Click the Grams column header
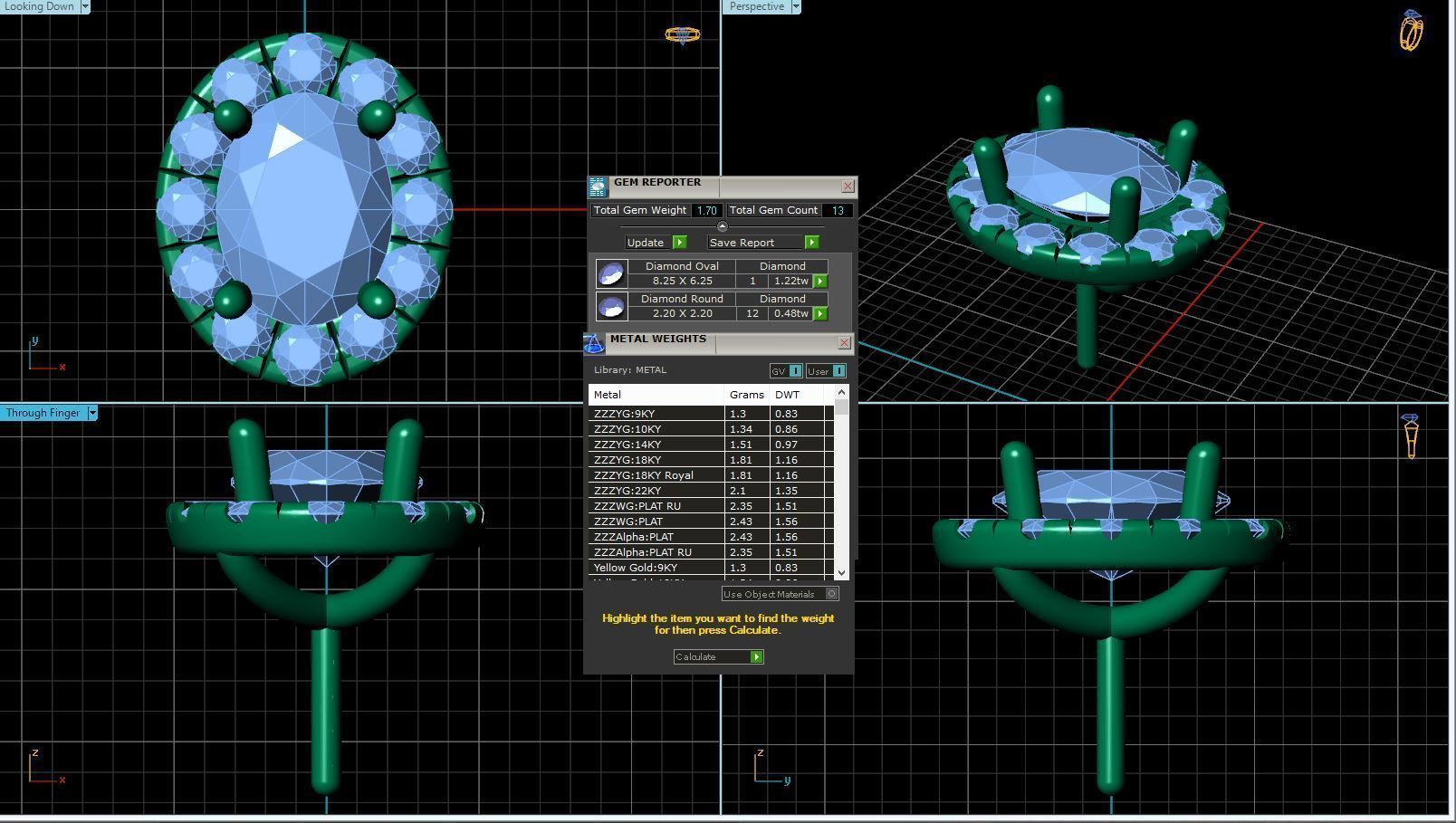 point(747,395)
